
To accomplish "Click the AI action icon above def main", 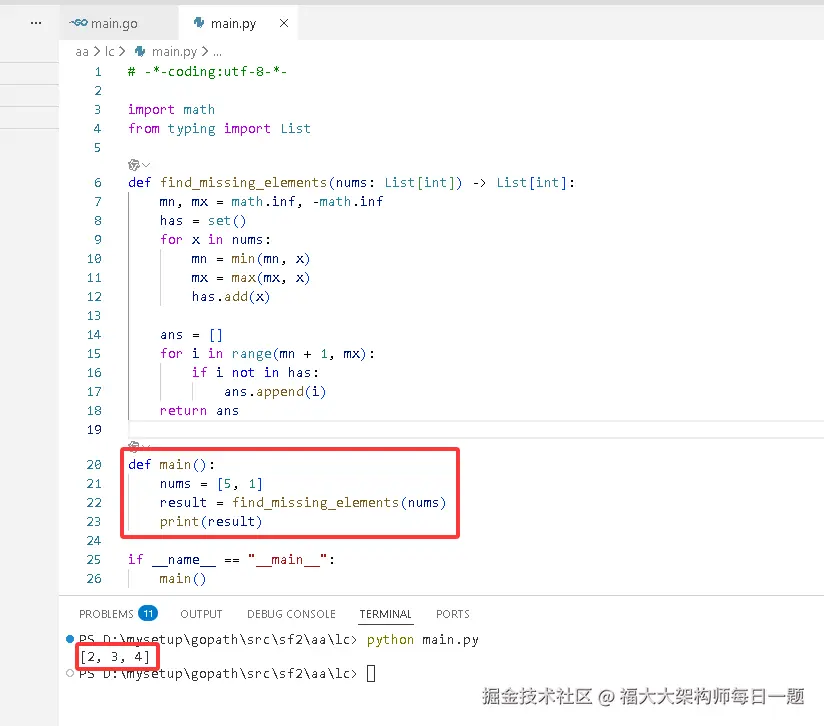I will [133, 447].
